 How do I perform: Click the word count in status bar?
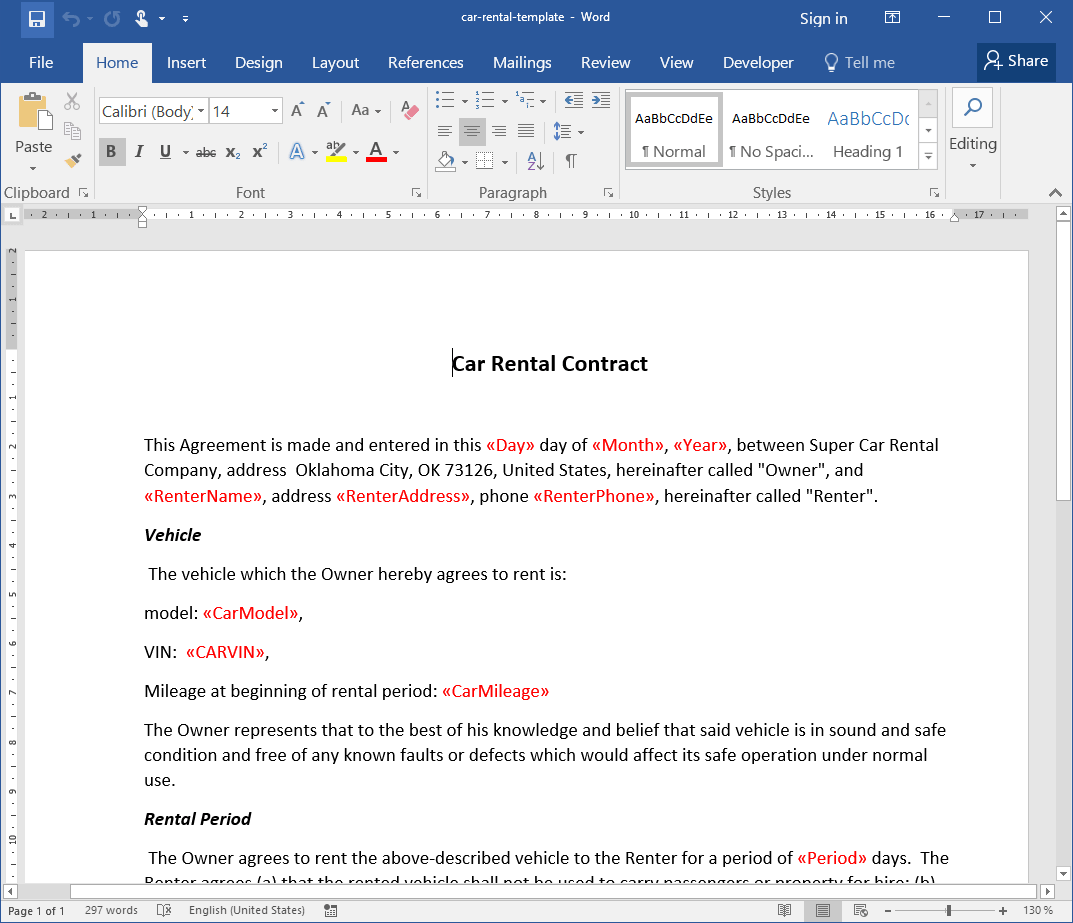[x=111, y=910]
